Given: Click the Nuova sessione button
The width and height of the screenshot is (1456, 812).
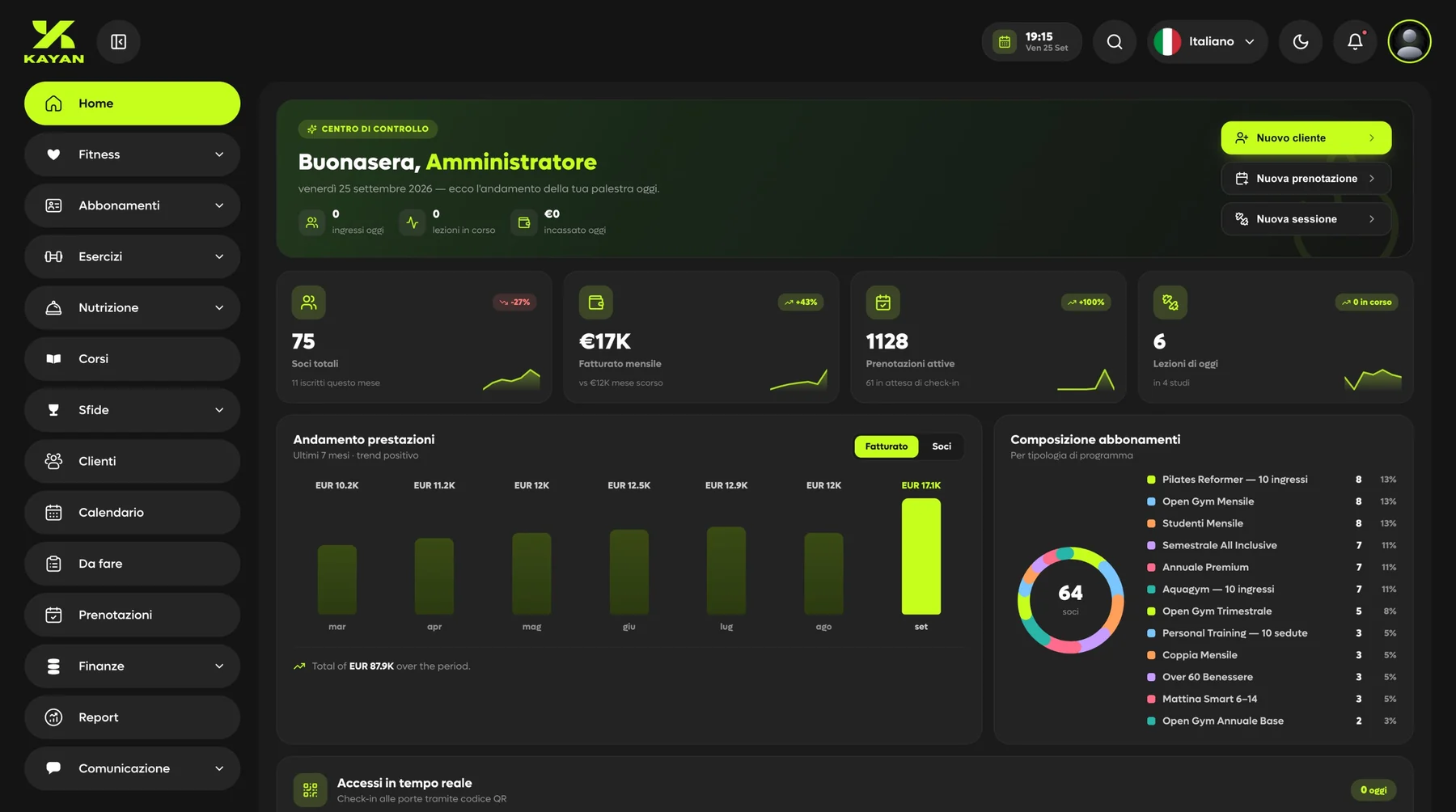Looking at the screenshot, I should [x=1306, y=219].
